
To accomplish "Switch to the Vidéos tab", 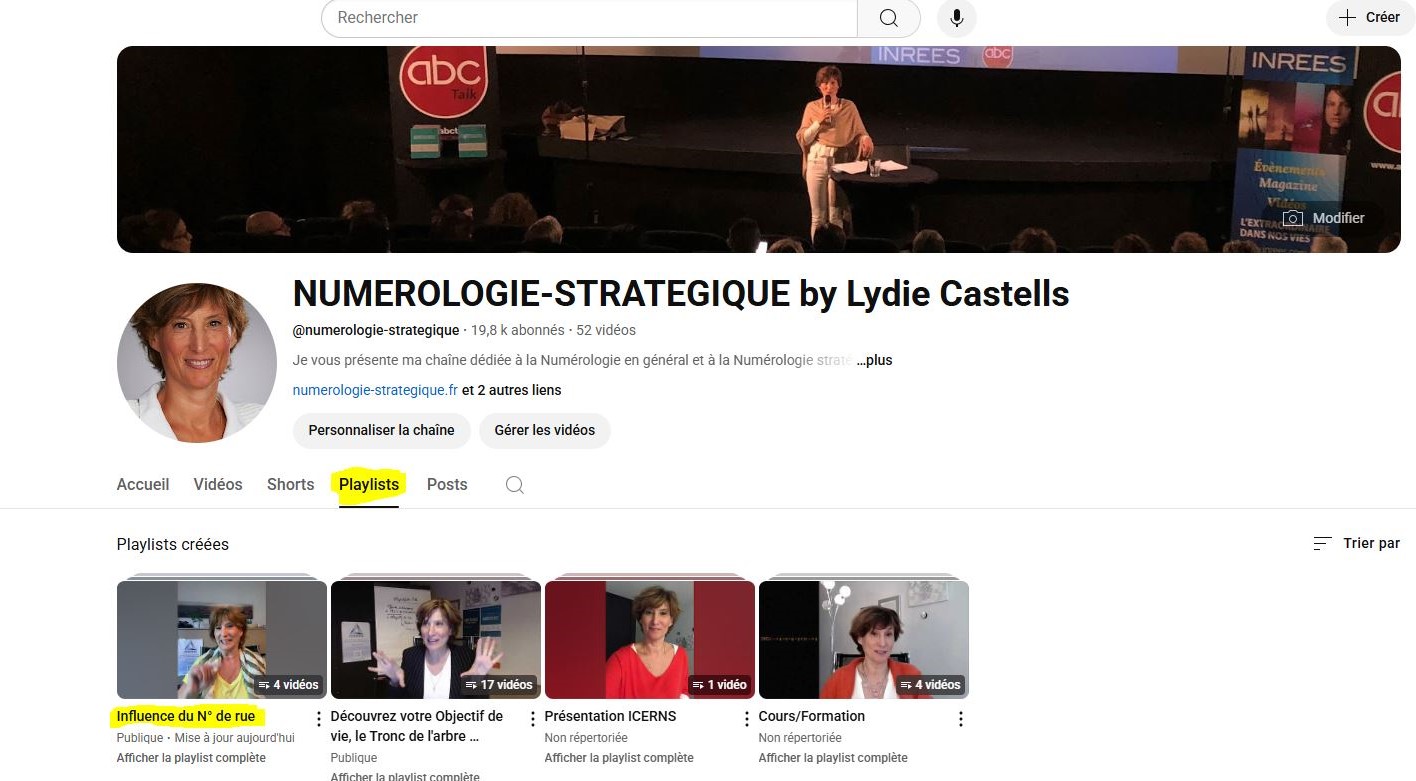I will point(218,484).
